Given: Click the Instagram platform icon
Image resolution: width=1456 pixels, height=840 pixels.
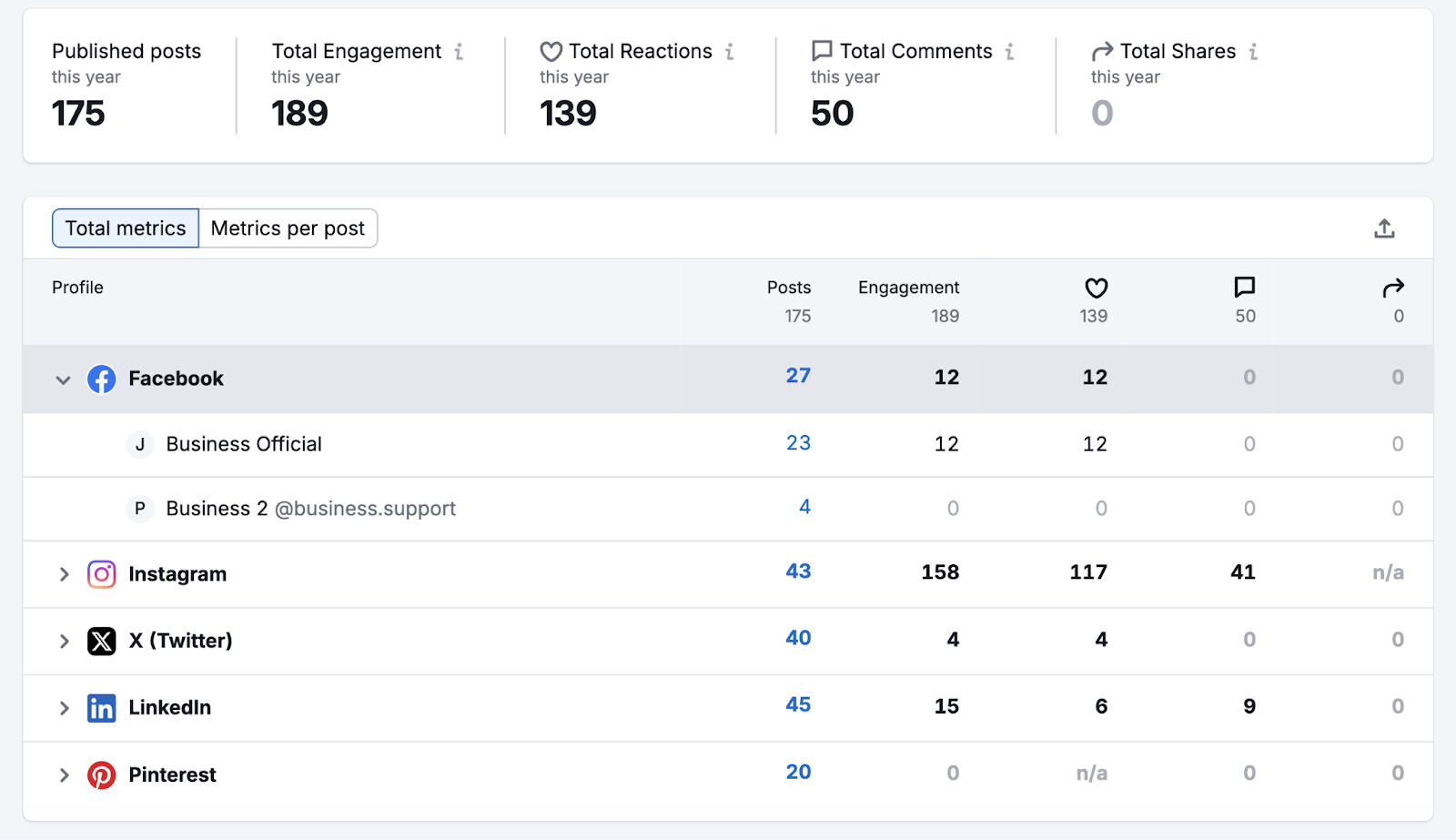Looking at the screenshot, I should pyautogui.click(x=102, y=574).
